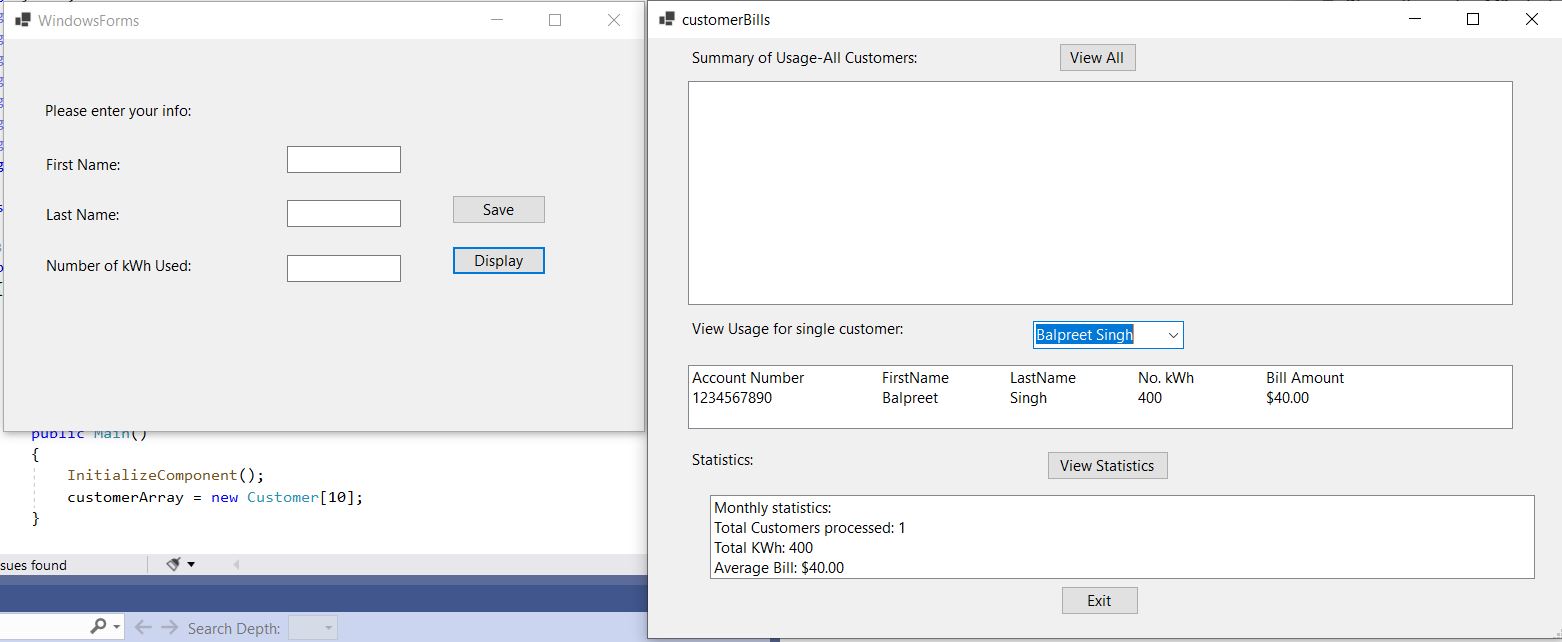Screen dimensions: 1562x642
Task: Click the Exit button
Action: pos(1099,600)
